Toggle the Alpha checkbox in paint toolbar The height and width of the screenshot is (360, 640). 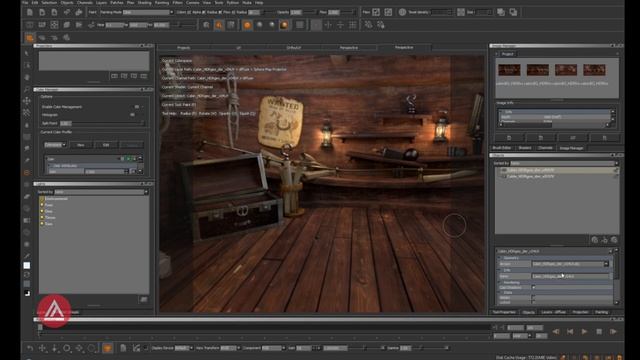[x=204, y=12]
